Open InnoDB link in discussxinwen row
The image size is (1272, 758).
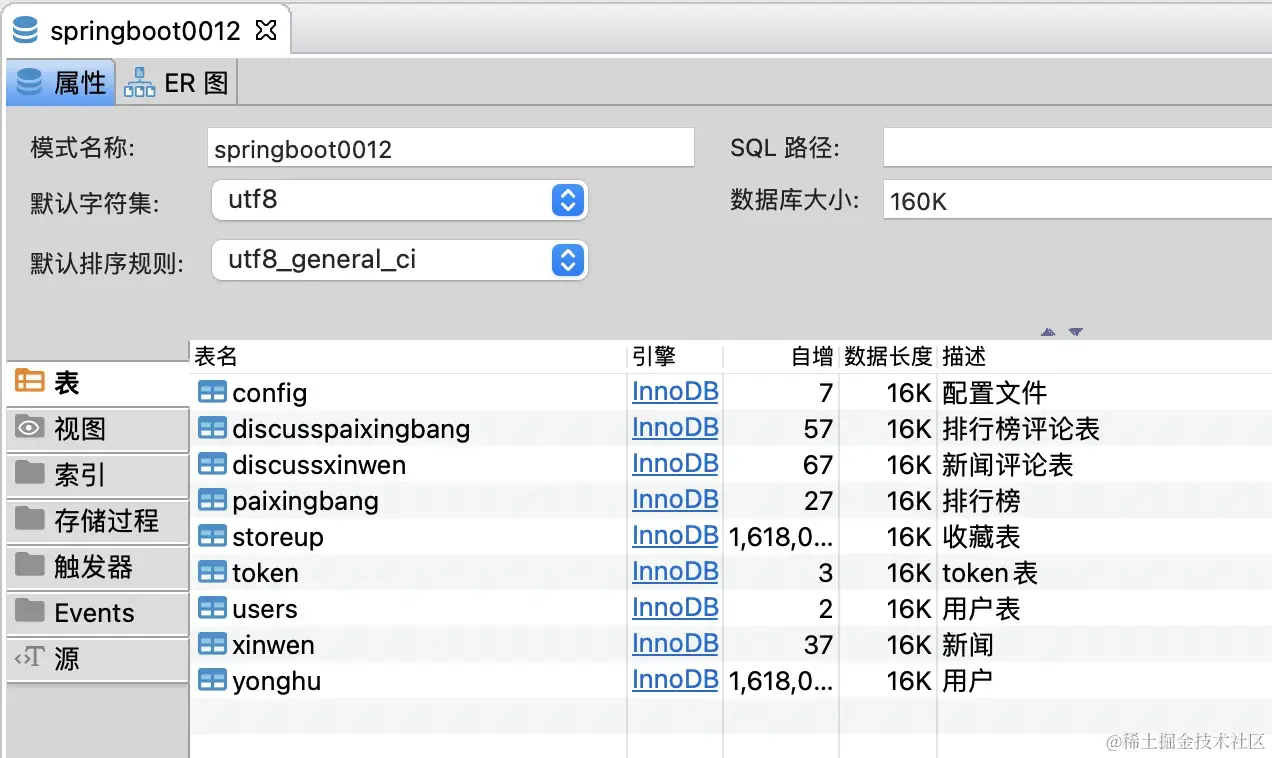(x=675, y=464)
